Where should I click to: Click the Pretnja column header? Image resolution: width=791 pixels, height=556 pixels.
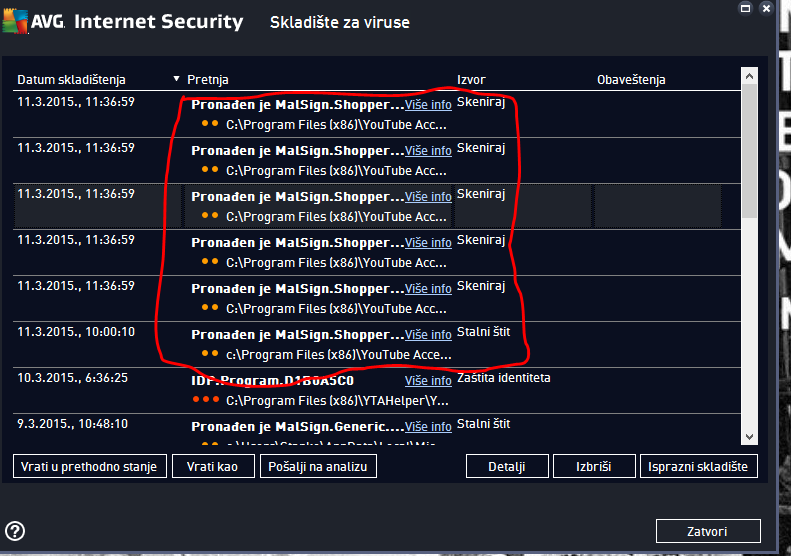pyautogui.click(x=208, y=80)
